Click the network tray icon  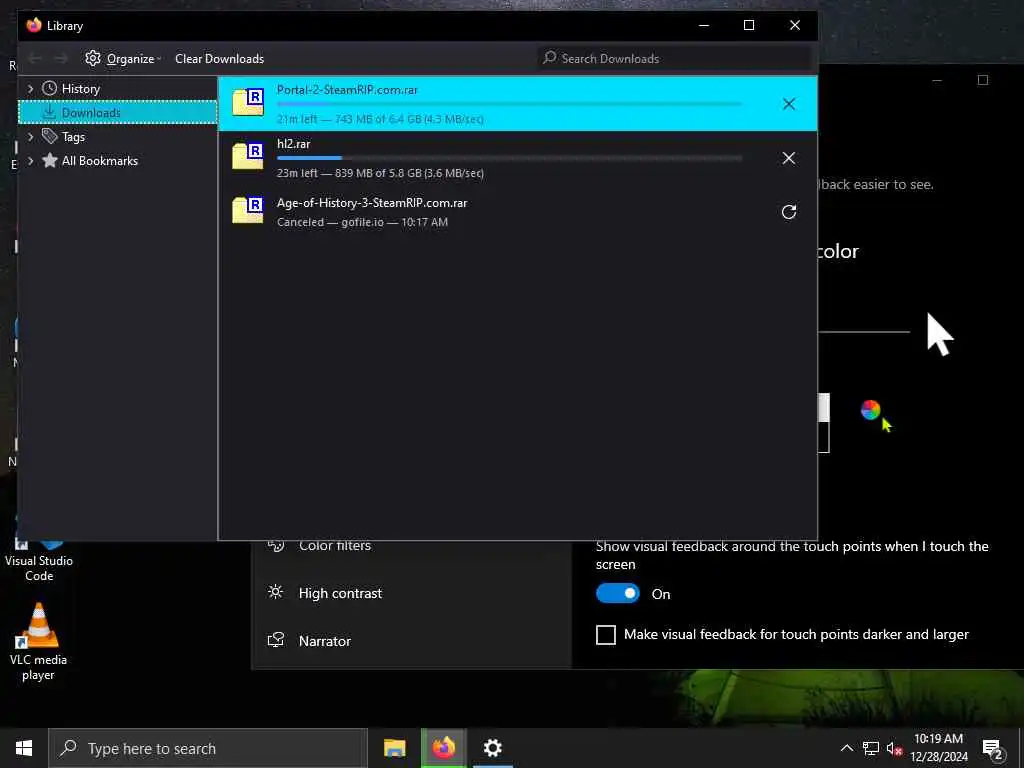point(870,748)
